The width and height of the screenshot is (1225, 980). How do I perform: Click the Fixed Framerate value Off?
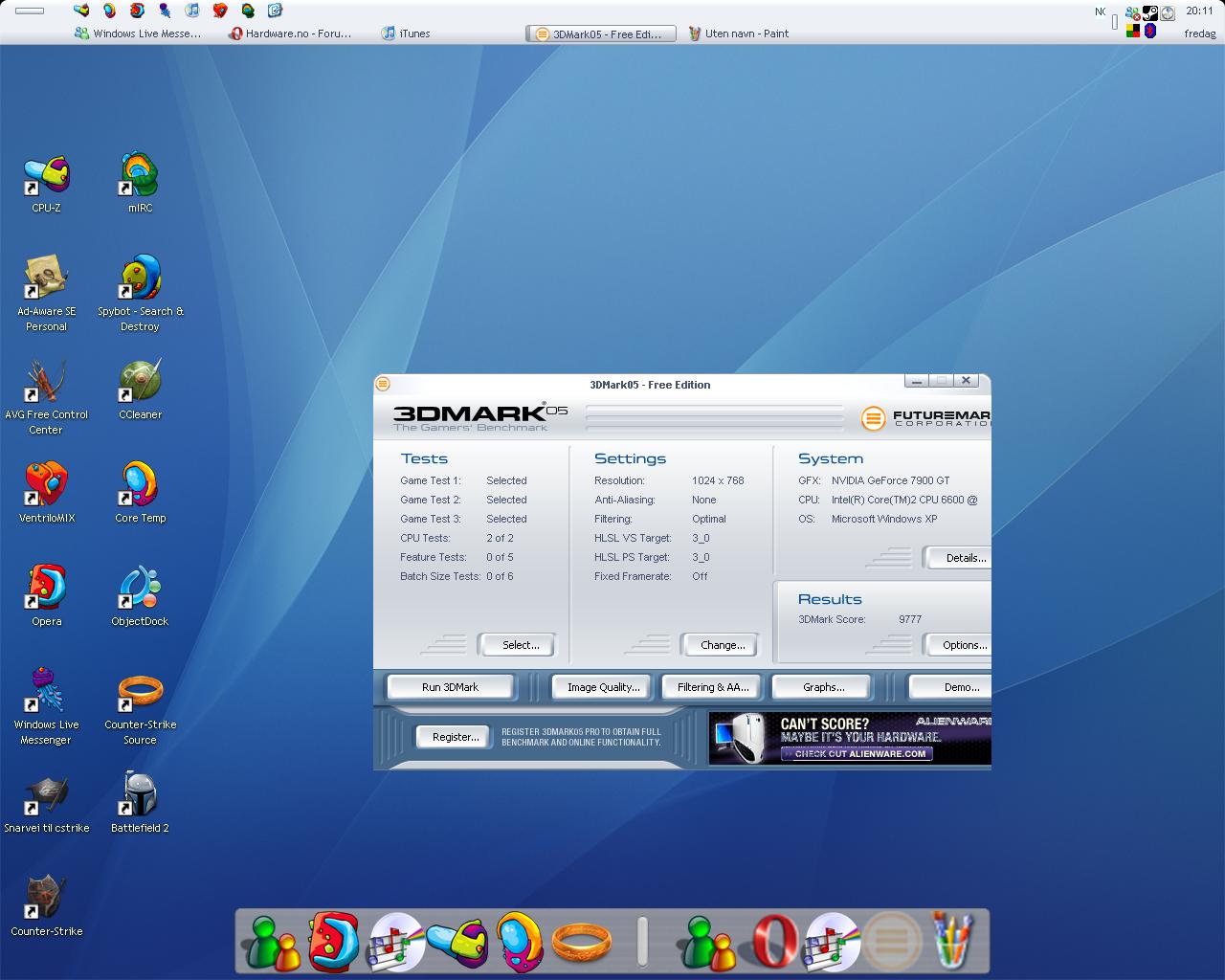coord(700,576)
